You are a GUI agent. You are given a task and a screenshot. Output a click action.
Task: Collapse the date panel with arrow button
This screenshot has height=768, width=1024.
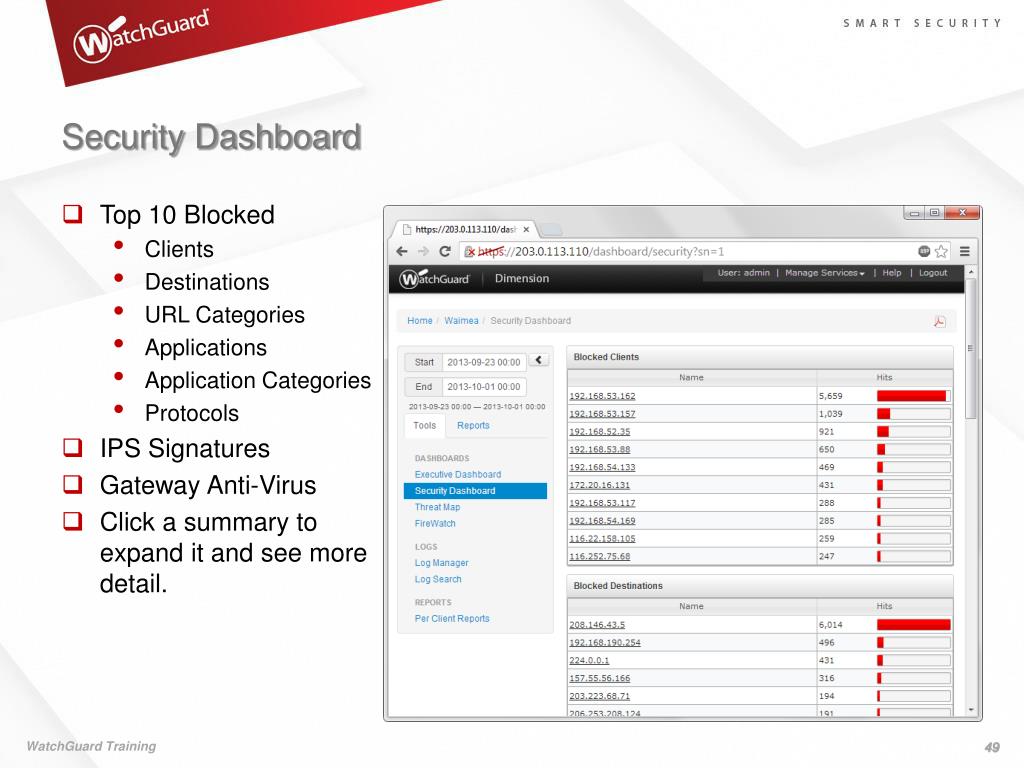click(x=539, y=360)
